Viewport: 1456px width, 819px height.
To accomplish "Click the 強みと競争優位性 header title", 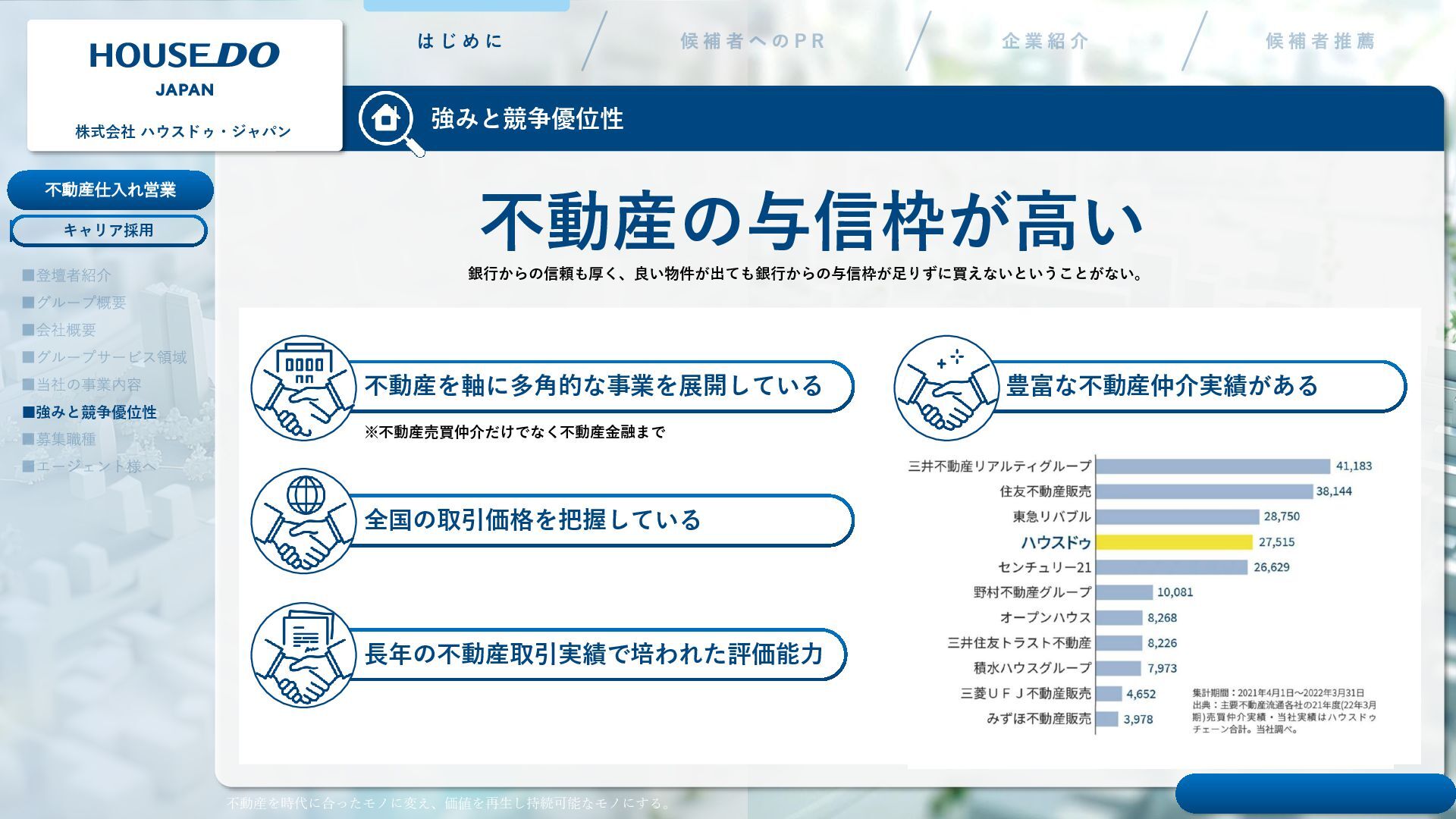I will click(x=527, y=119).
